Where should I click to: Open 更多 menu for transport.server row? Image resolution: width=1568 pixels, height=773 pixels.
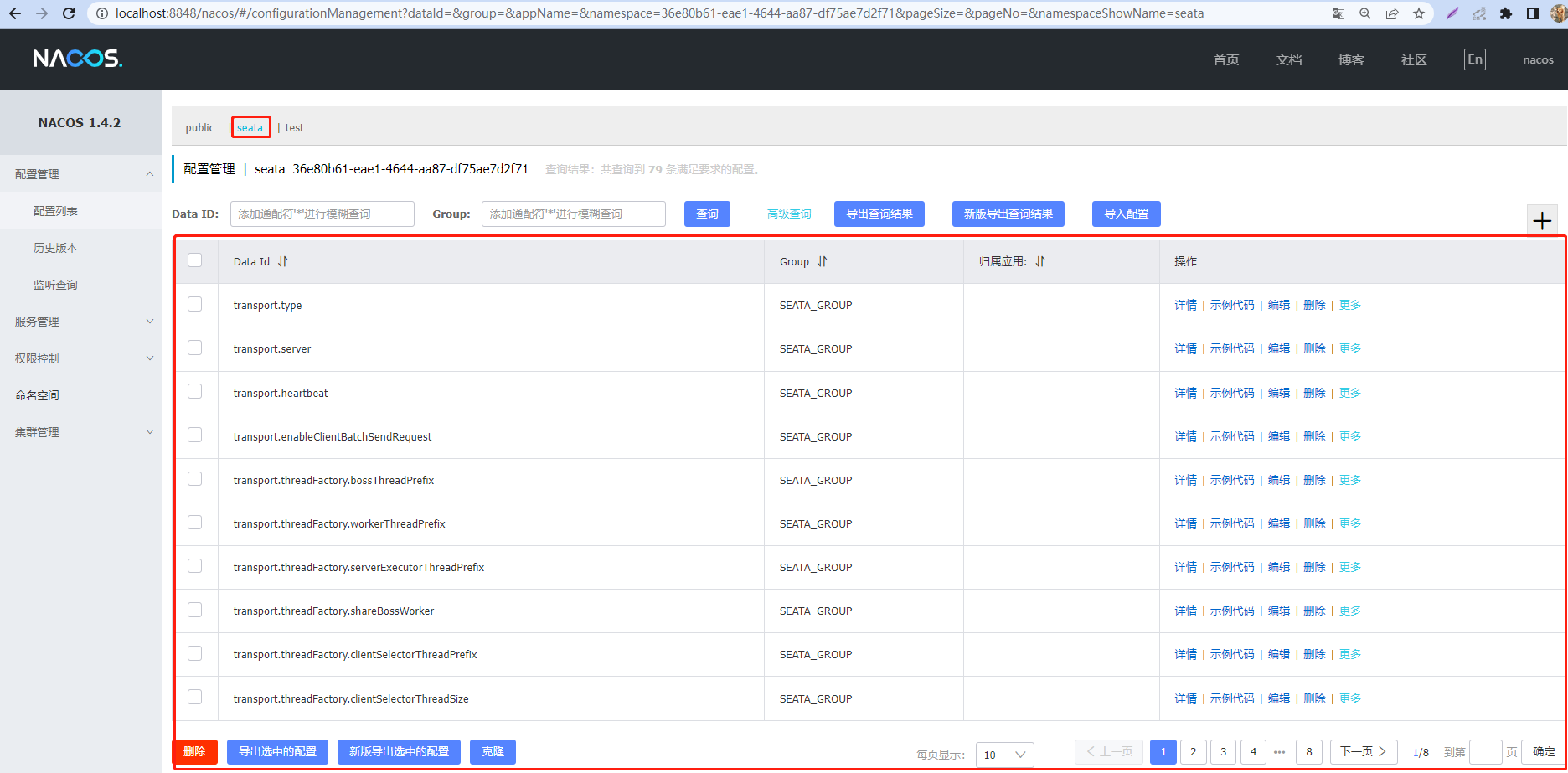pyautogui.click(x=1350, y=348)
